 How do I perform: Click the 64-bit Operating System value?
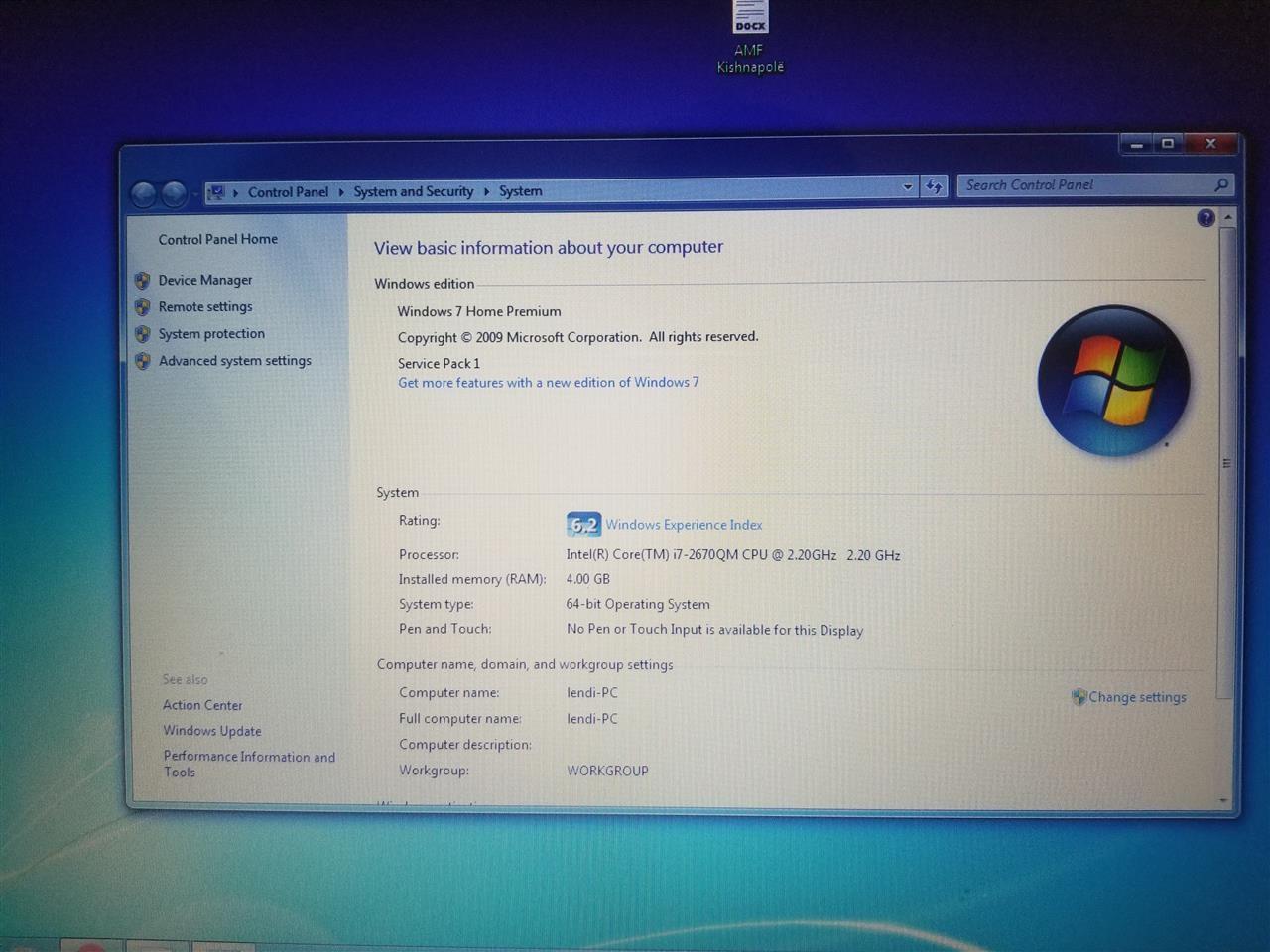(638, 604)
